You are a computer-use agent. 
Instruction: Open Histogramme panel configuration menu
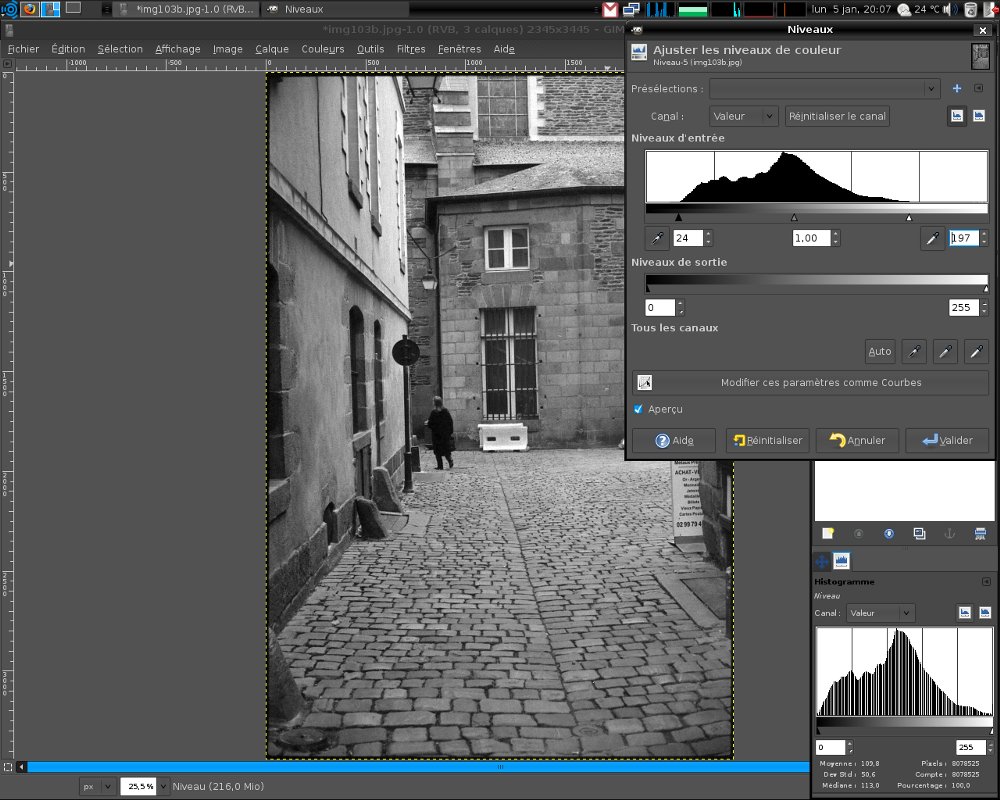click(986, 582)
